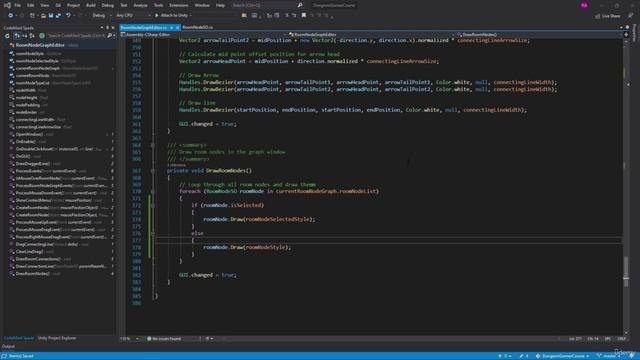Click the notifications bell in status bar
Image resolution: width=640 pixels, height=360 pixels.
[x=632, y=356]
